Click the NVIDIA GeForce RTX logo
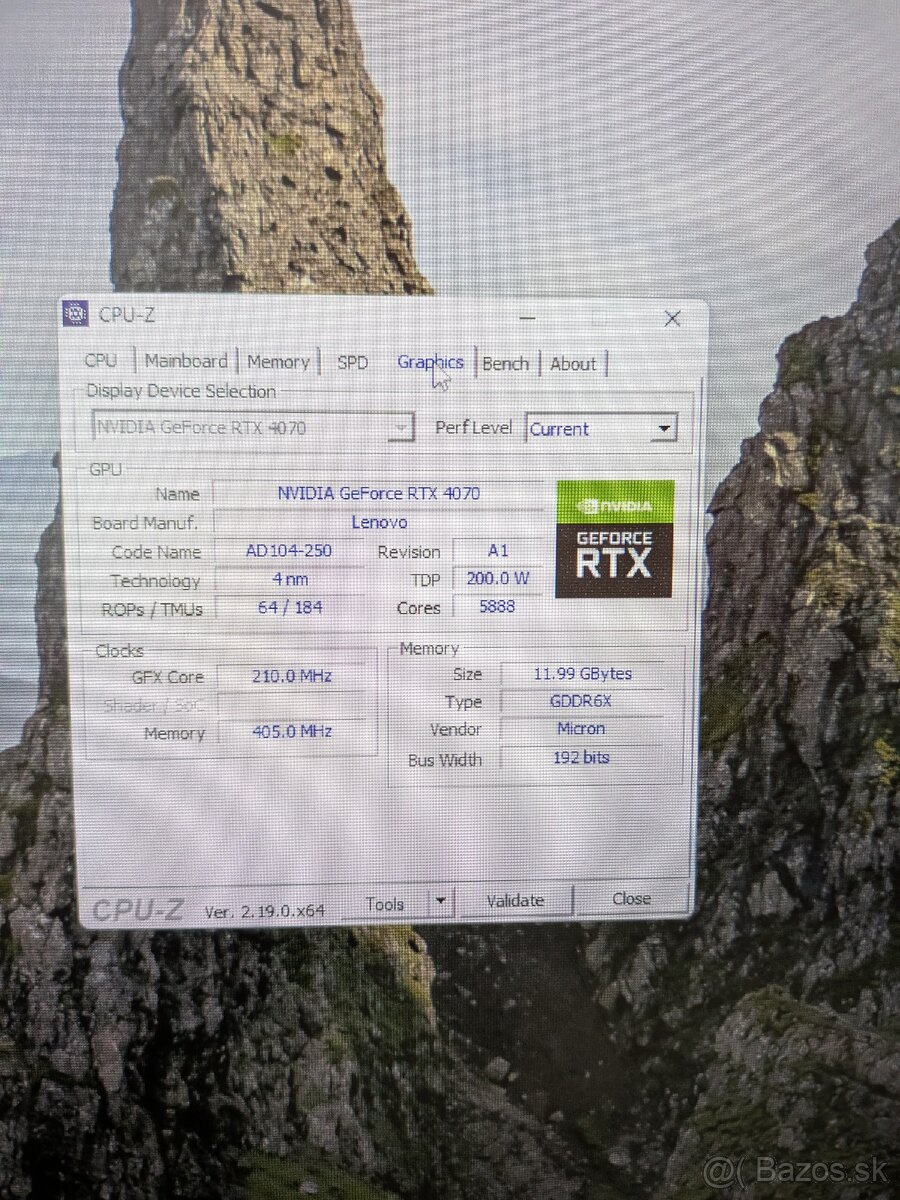This screenshot has width=900, height=1200. point(615,539)
